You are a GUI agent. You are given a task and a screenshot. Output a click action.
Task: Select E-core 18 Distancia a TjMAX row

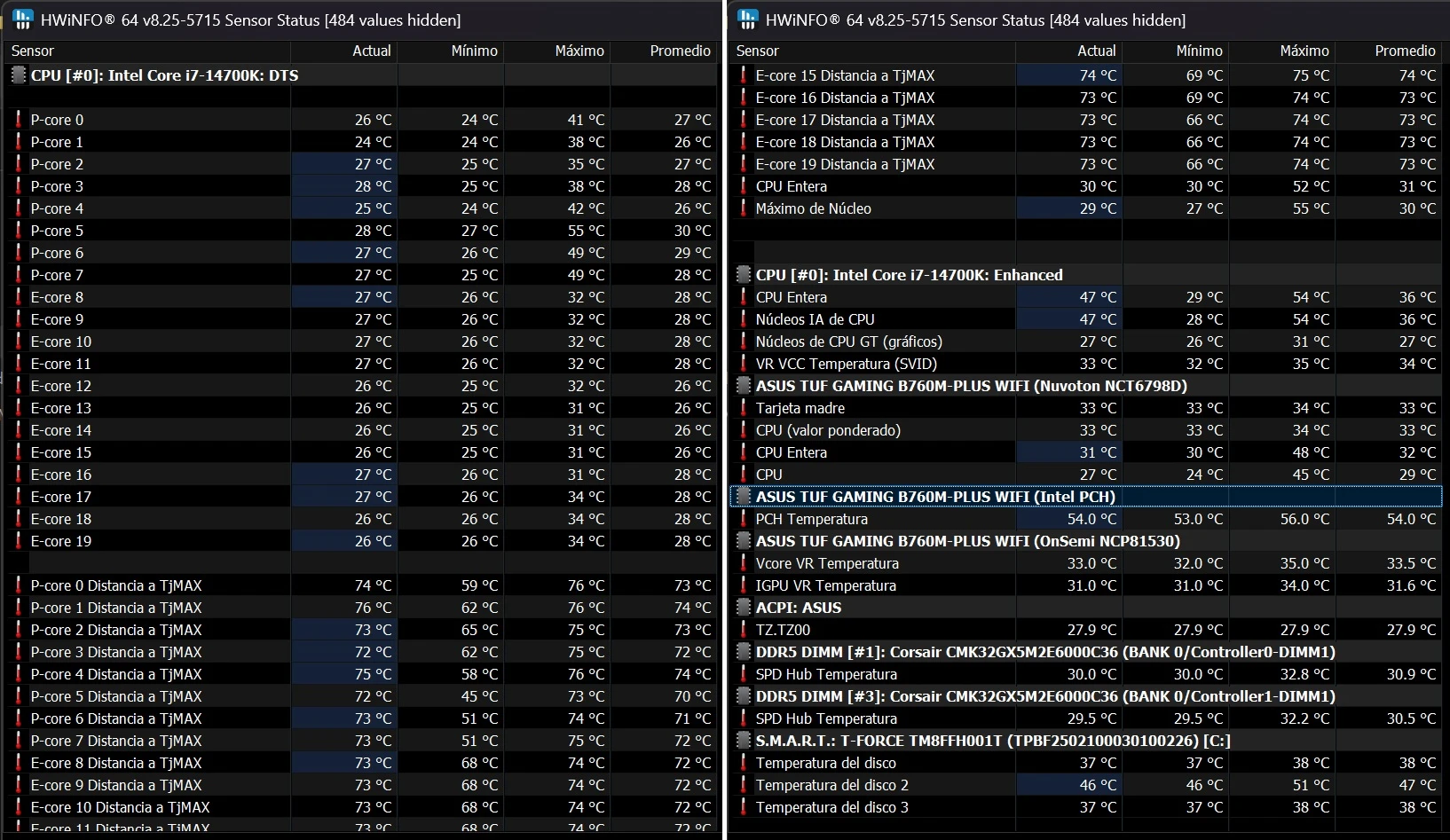(x=1087, y=142)
